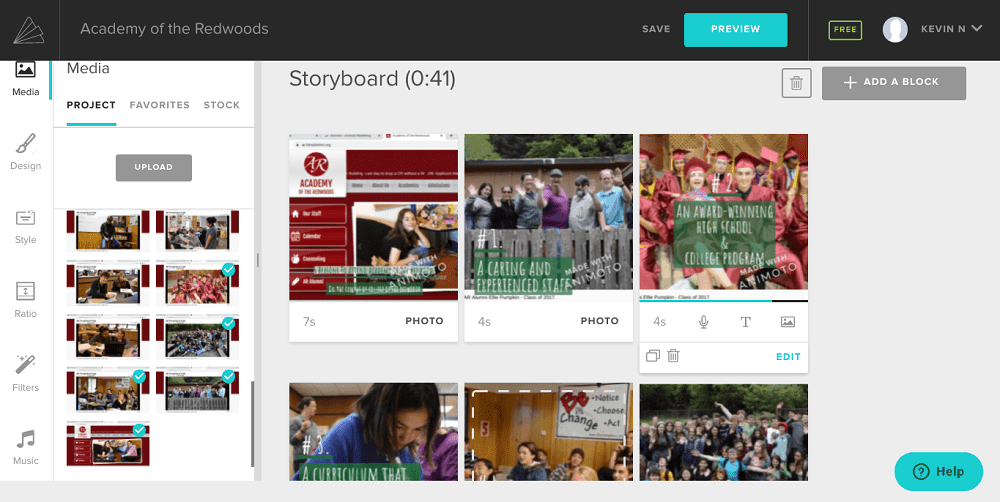Click the media panel vertical scrollbar

253,424
